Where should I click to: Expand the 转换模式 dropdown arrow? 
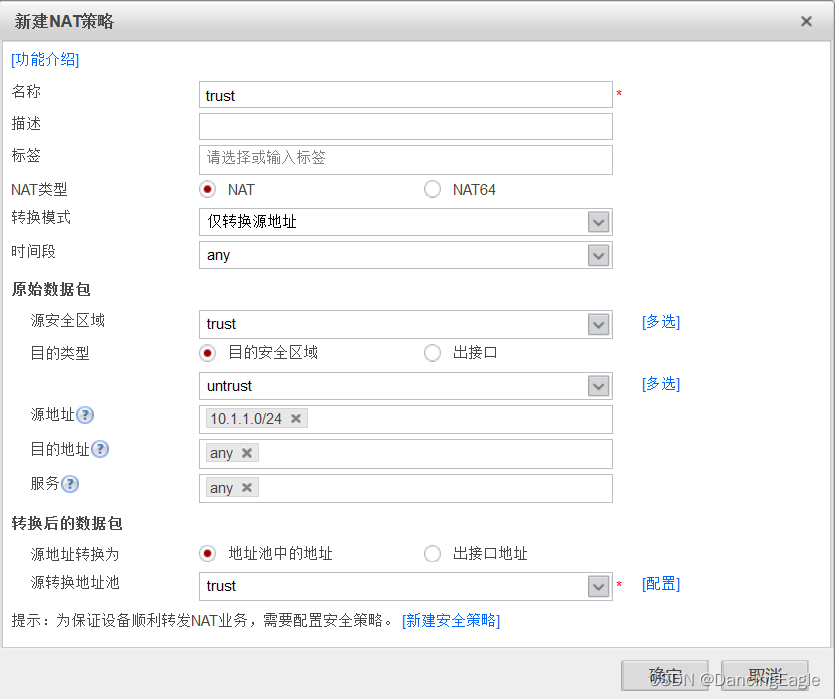click(x=599, y=222)
